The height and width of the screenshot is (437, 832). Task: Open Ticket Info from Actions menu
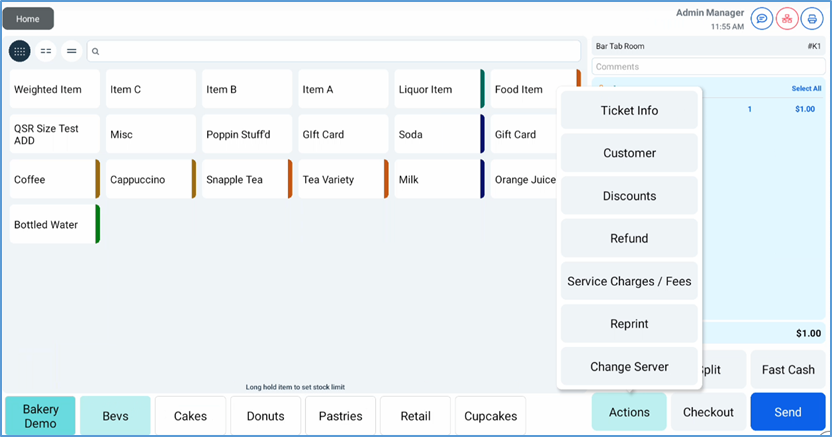coord(629,110)
